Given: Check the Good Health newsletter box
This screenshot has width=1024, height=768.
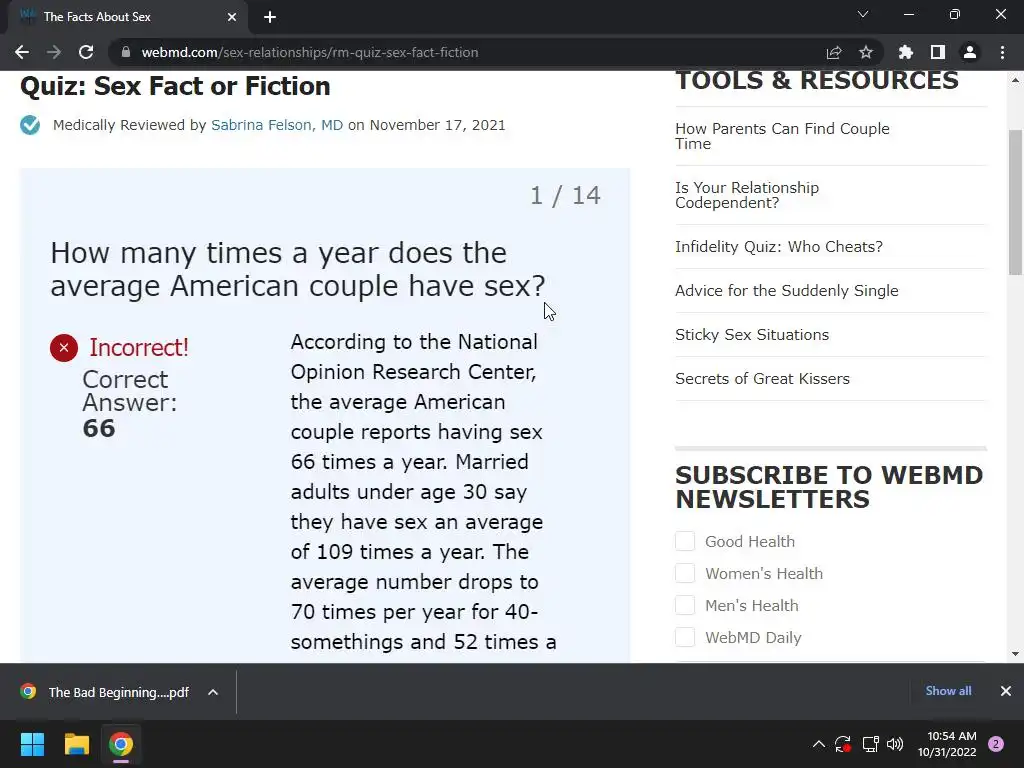Looking at the screenshot, I should [685, 541].
